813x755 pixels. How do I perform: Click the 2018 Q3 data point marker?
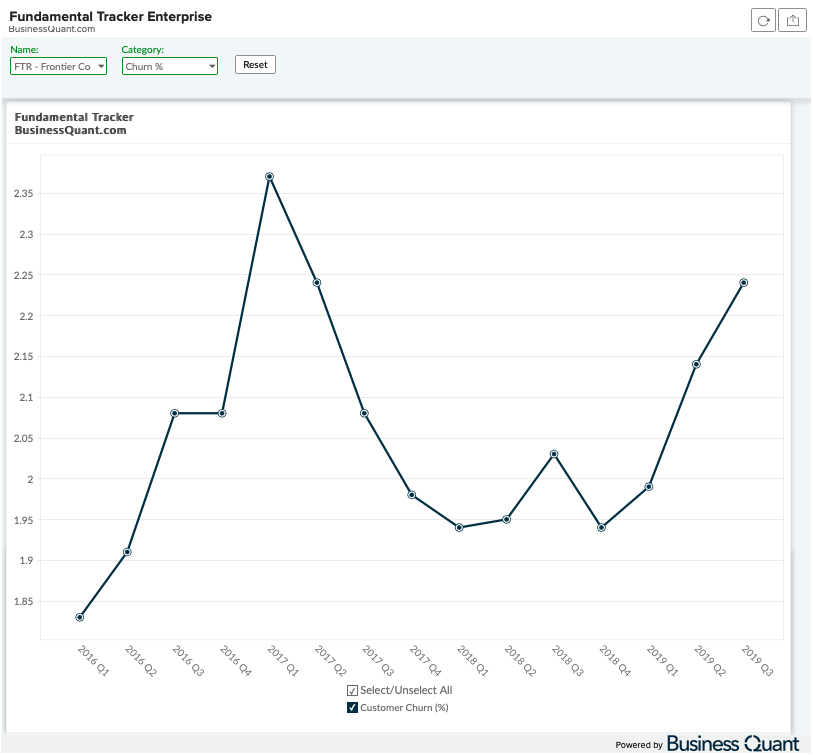(x=554, y=454)
